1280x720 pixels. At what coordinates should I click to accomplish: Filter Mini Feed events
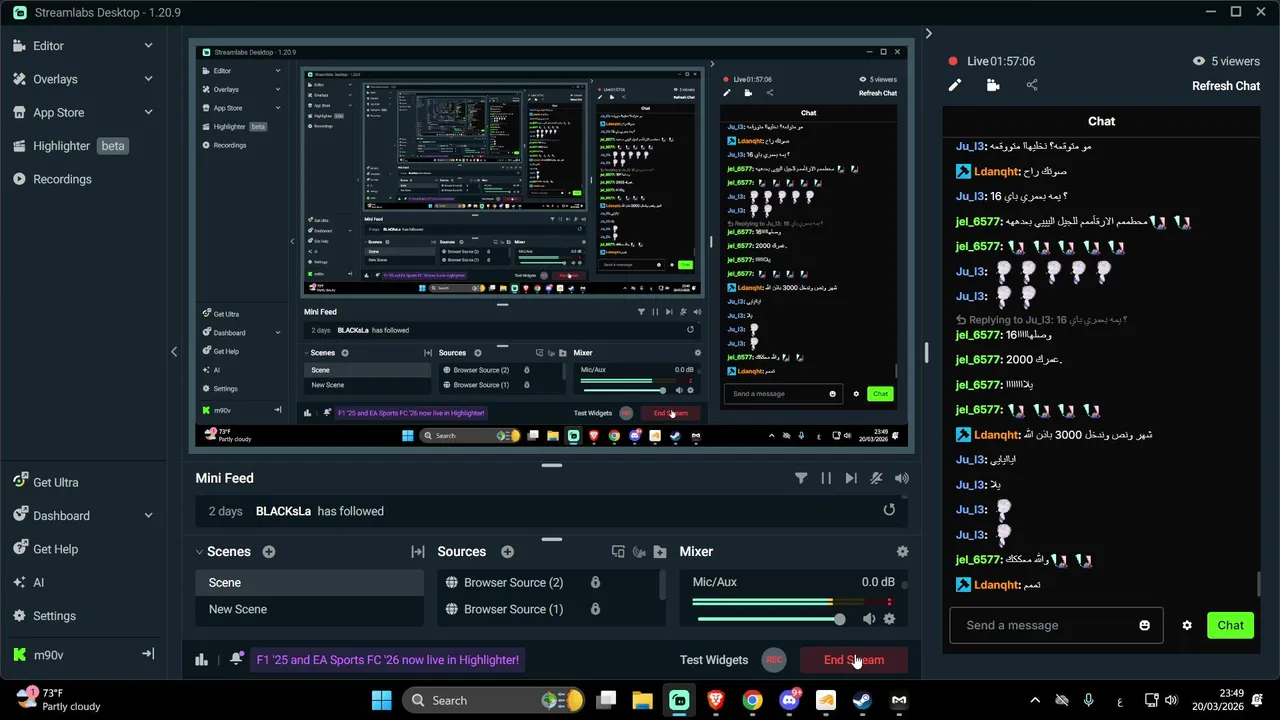801,479
